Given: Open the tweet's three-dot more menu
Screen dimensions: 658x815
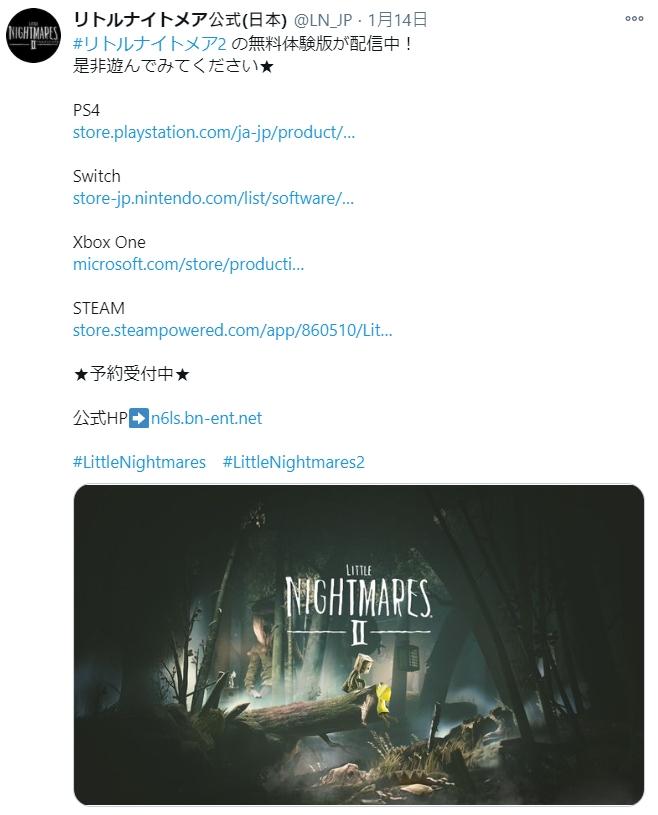Looking at the screenshot, I should pos(634,19).
